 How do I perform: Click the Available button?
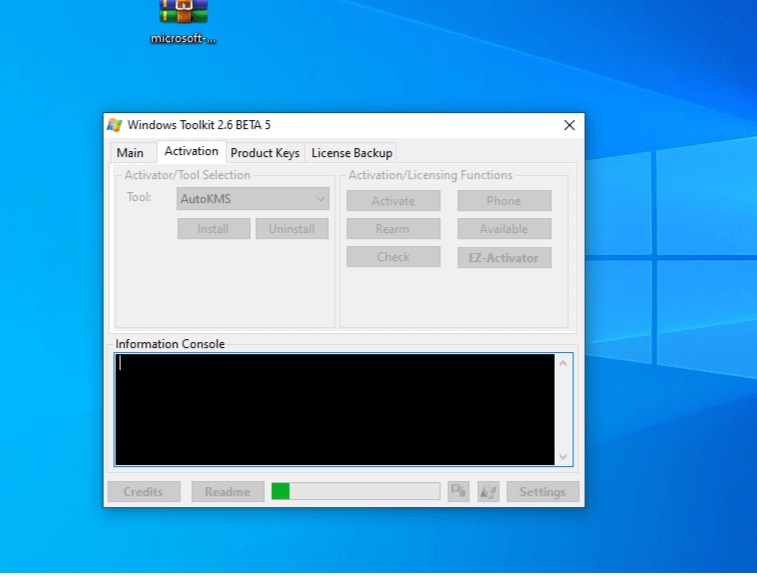pos(504,228)
